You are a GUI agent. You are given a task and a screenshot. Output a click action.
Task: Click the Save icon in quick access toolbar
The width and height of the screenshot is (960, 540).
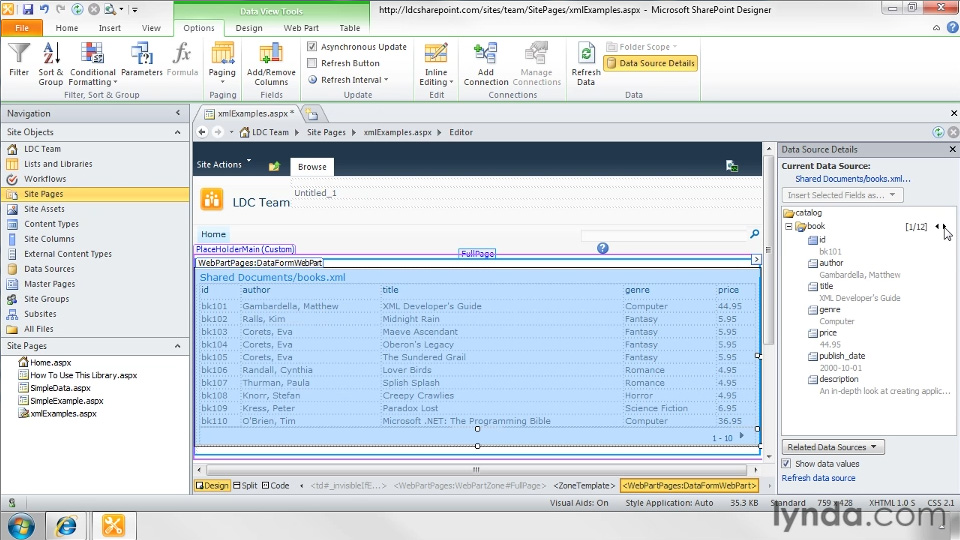click(x=28, y=9)
